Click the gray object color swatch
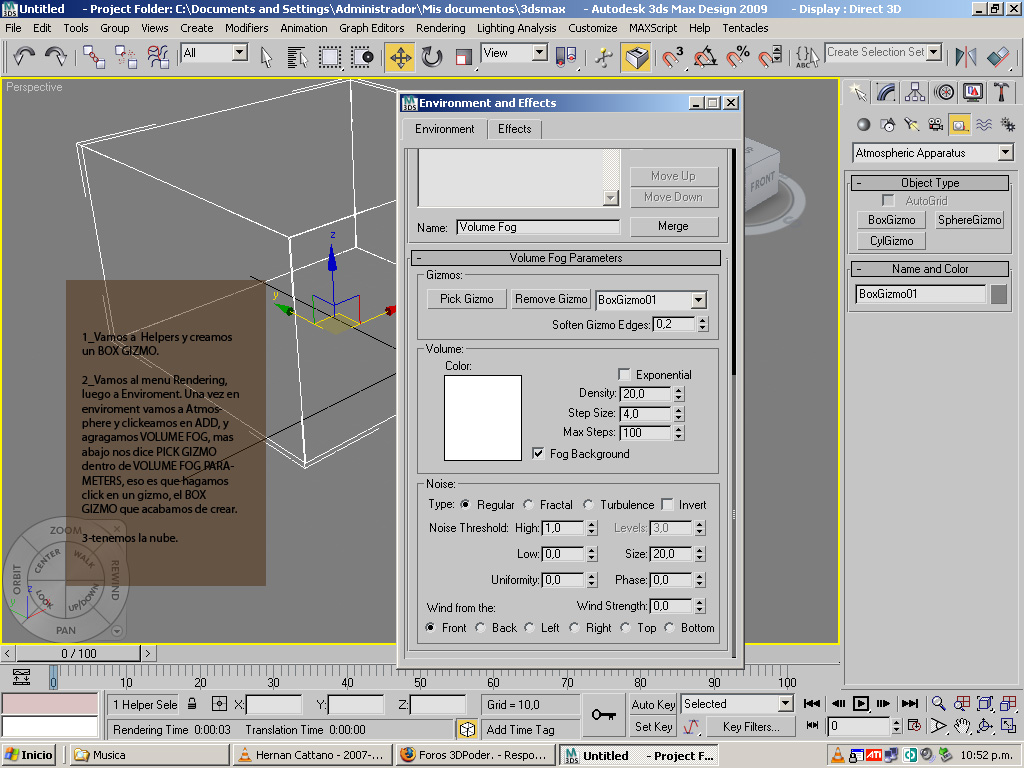 point(999,294)
